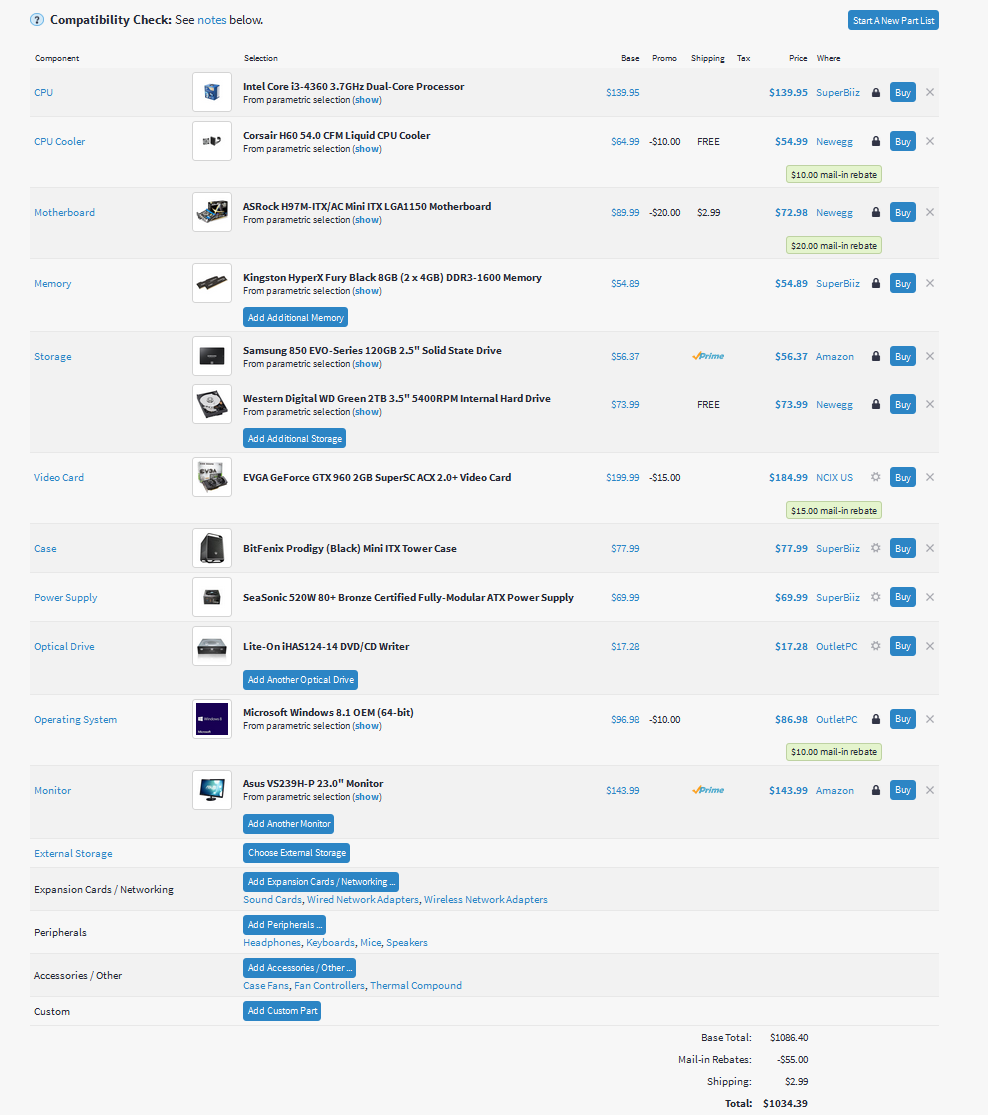Show parametric selection for the CPU
The height and width of the screenshot is (1115, 988).
[367, 100]
